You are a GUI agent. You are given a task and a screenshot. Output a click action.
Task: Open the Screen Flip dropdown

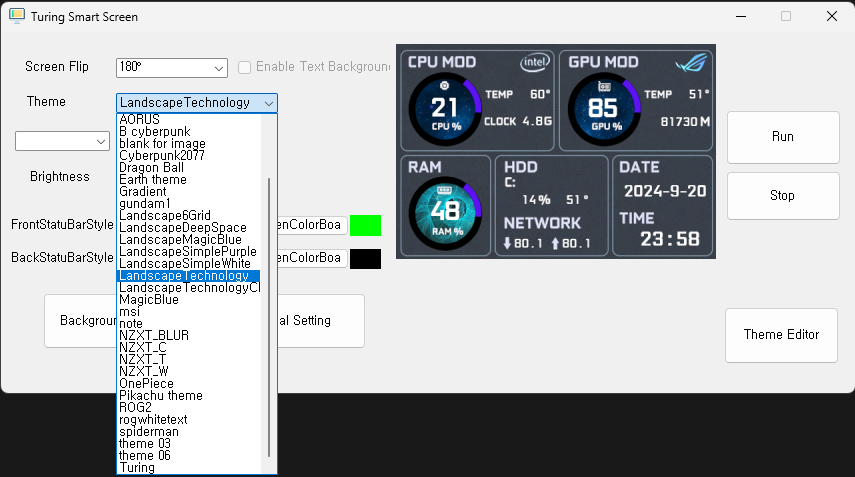(171, 68)
